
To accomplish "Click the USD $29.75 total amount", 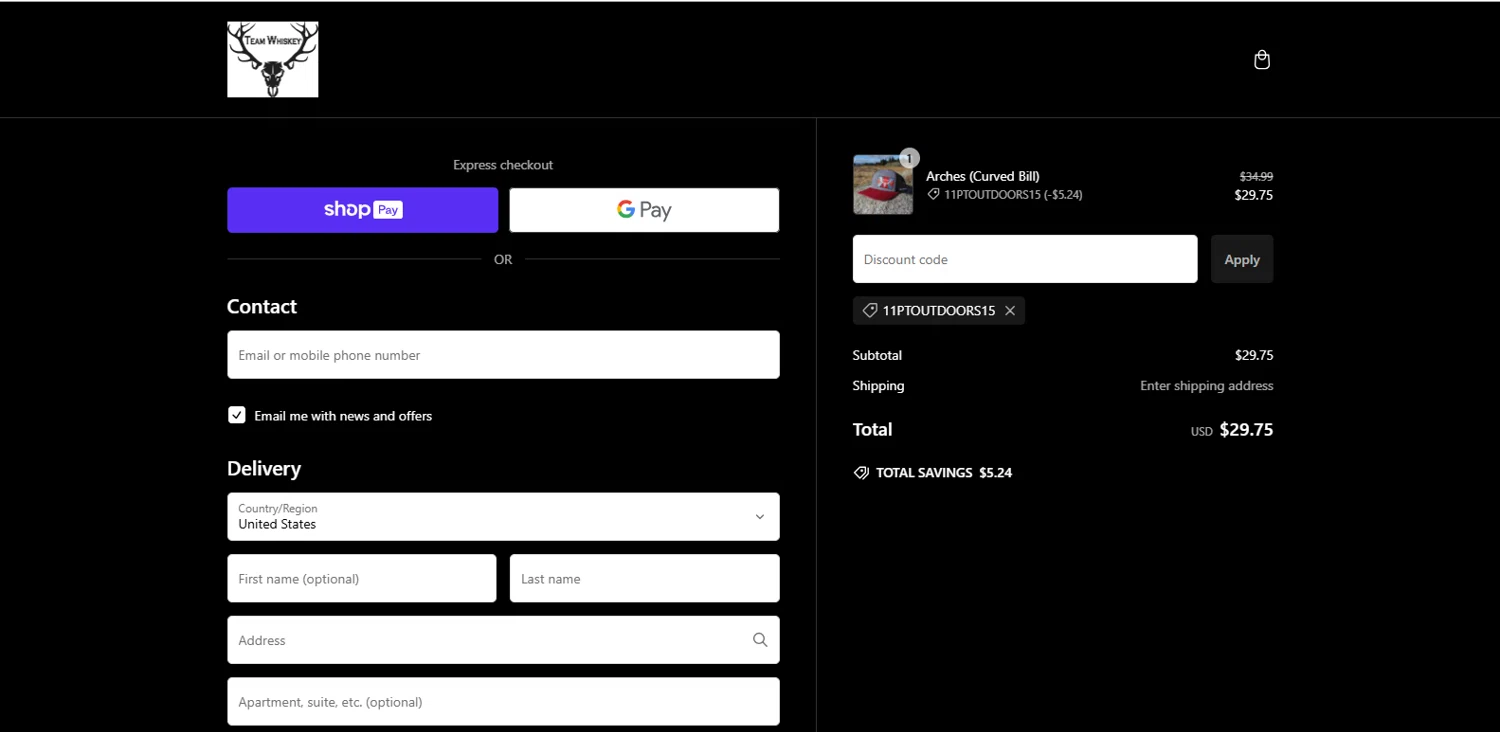I will (x=1232, y=430).
